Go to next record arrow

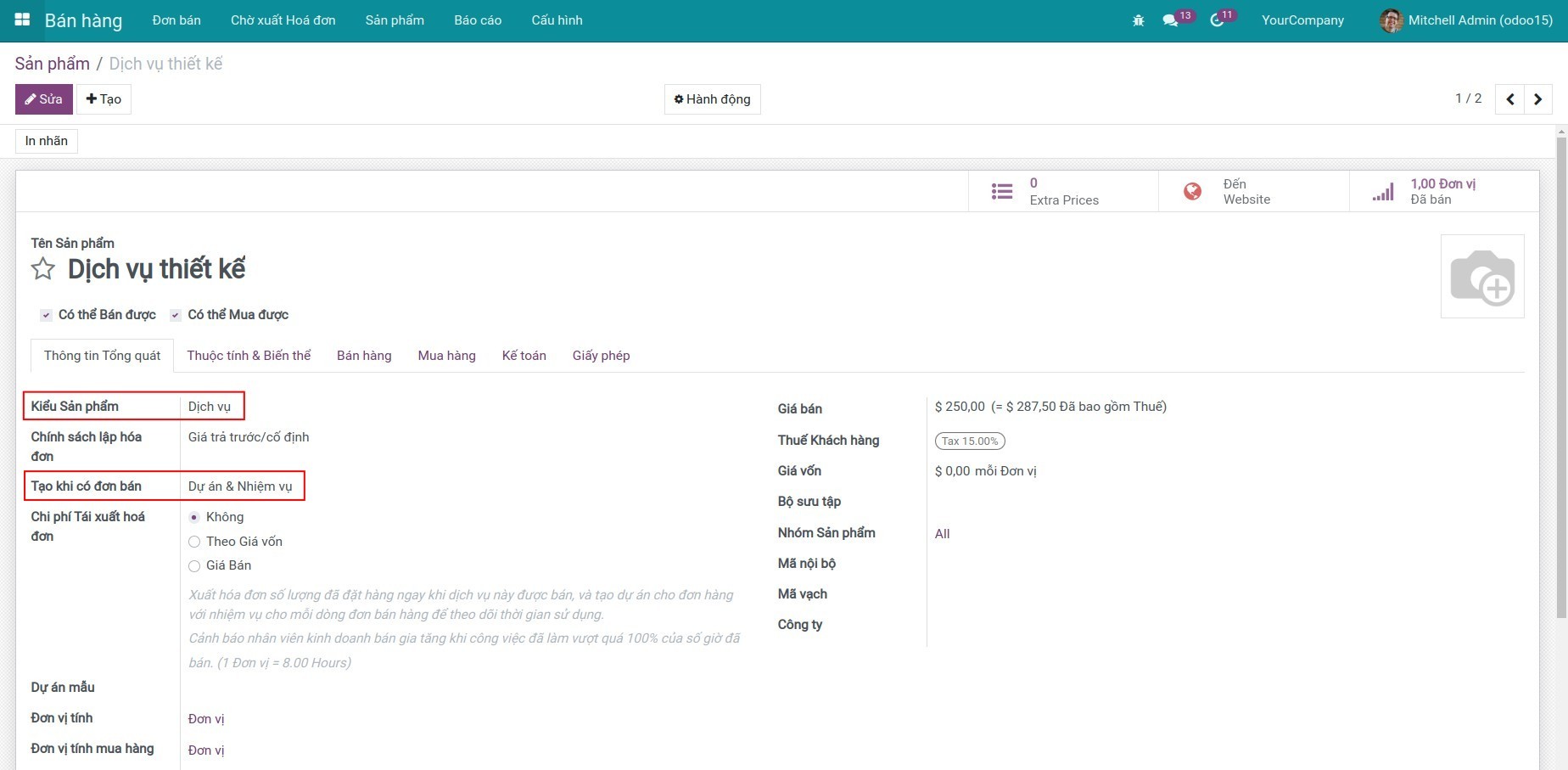point(1537,99)
